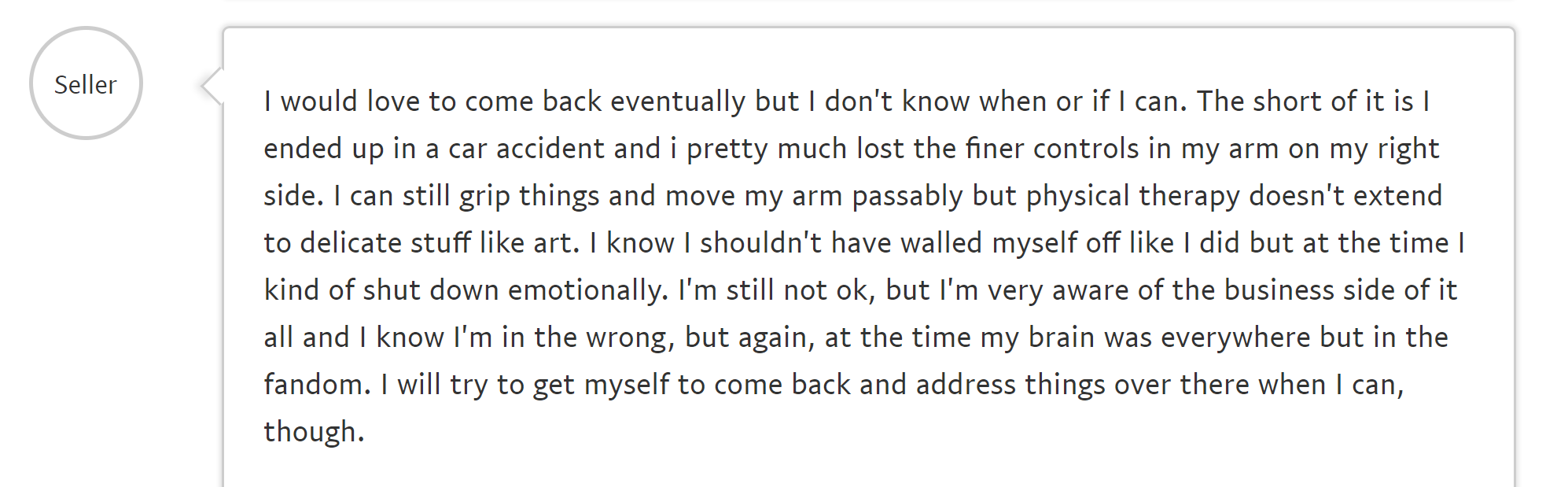Click the phrase 'car accident' in message
Viewport: 1568px width, 487px height.
[554, 149]
